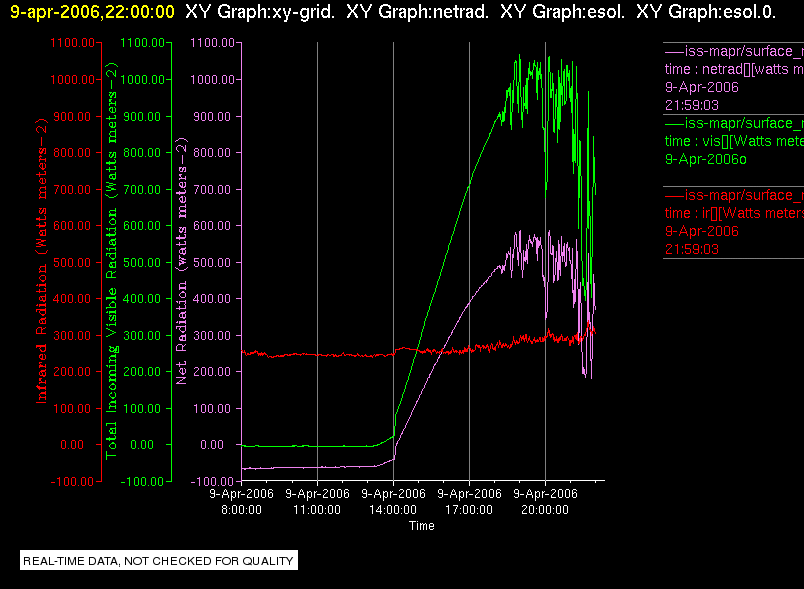Select the XY Graph:esol. title label
The width and height of the screenshot is (804, 589).
point(562,12)
